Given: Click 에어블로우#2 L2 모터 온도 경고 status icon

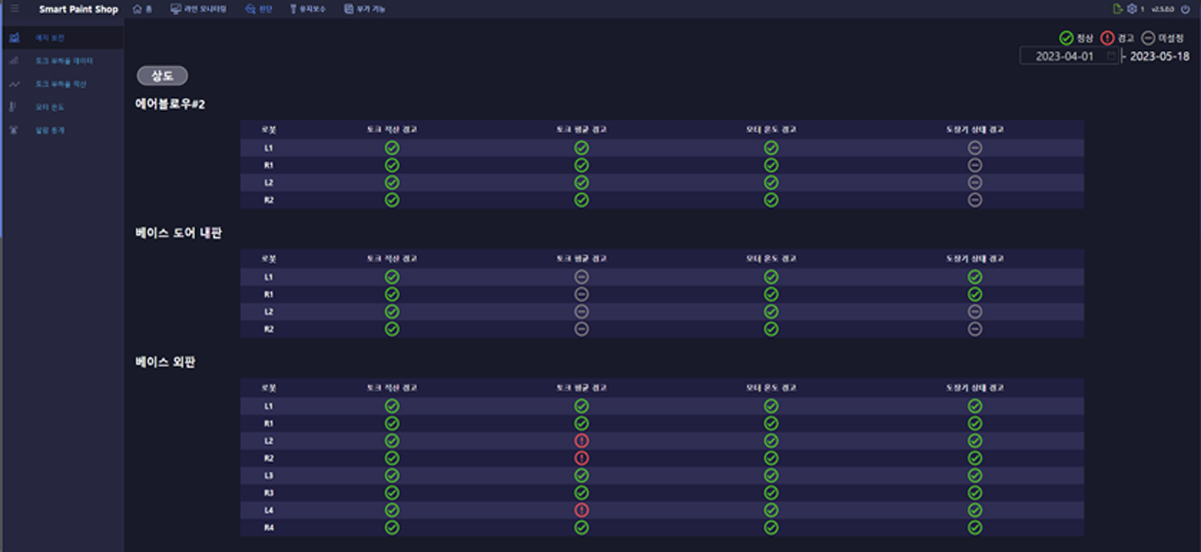Looking at the screenshot, I should (771, 182).
